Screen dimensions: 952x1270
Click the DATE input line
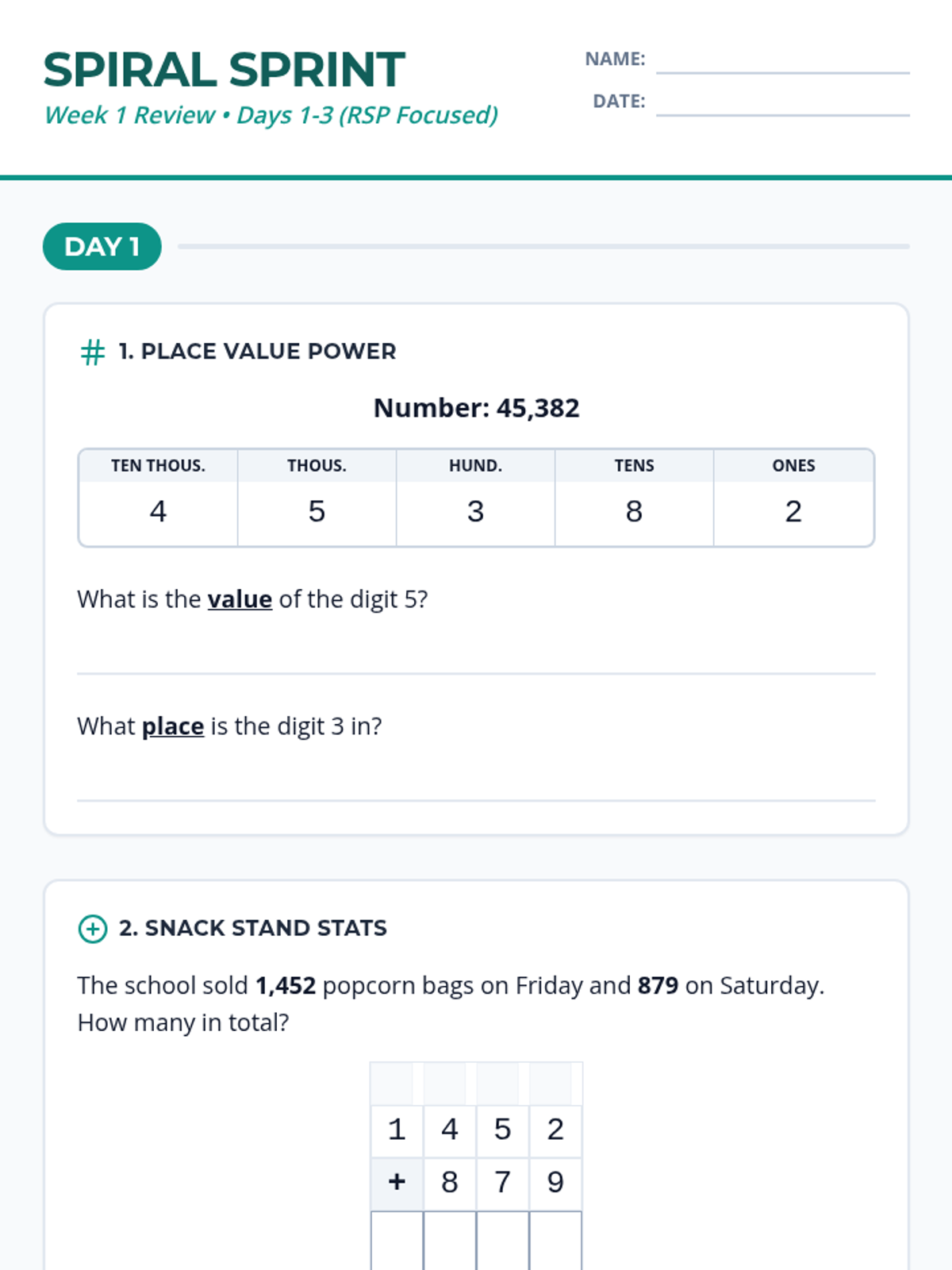click(x=782, y=104)
